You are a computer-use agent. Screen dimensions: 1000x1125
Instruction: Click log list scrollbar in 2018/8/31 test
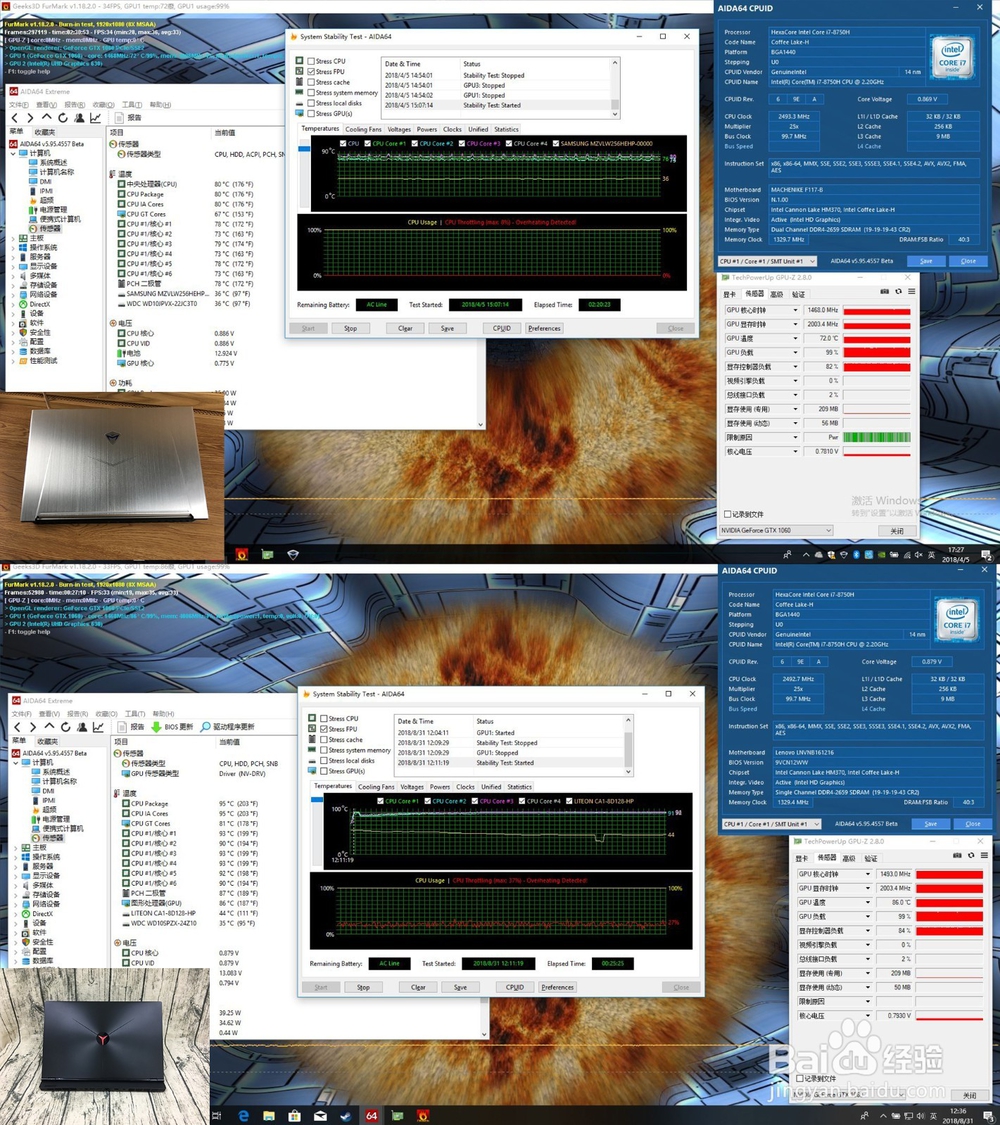[628, 745]
